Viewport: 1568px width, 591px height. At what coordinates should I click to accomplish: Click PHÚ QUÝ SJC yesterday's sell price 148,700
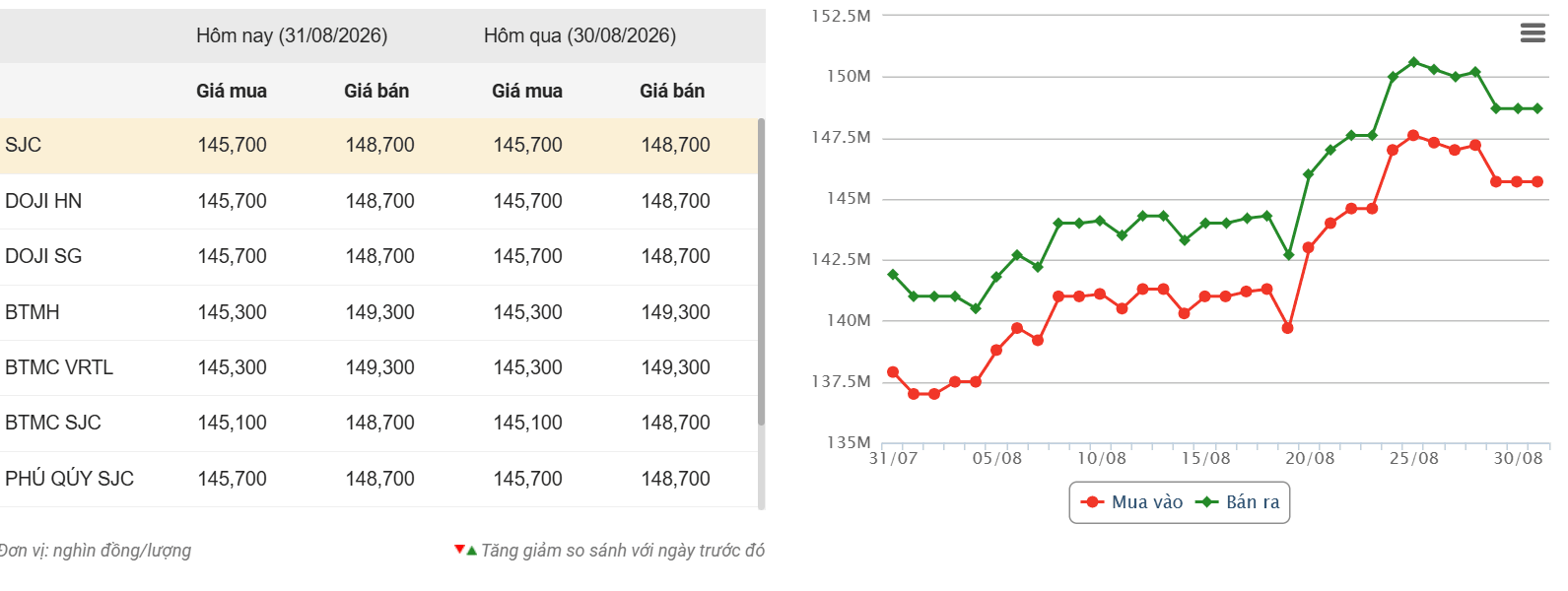[676, 479]
